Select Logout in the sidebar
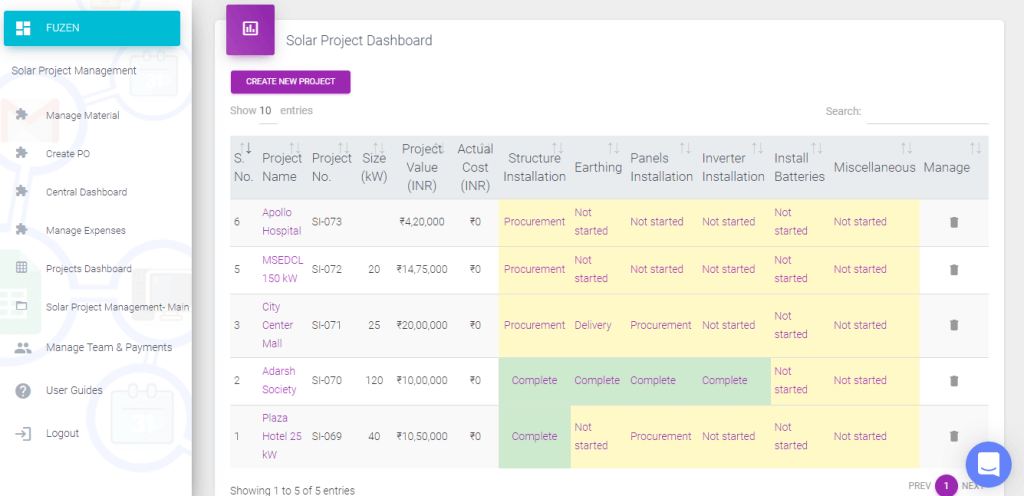Viewport: 1024px width, 496px height. coord(62,433)
